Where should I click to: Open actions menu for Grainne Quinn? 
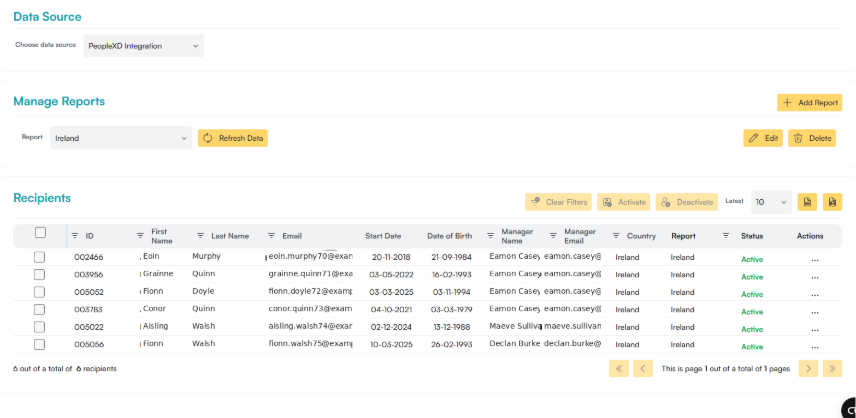815,276
